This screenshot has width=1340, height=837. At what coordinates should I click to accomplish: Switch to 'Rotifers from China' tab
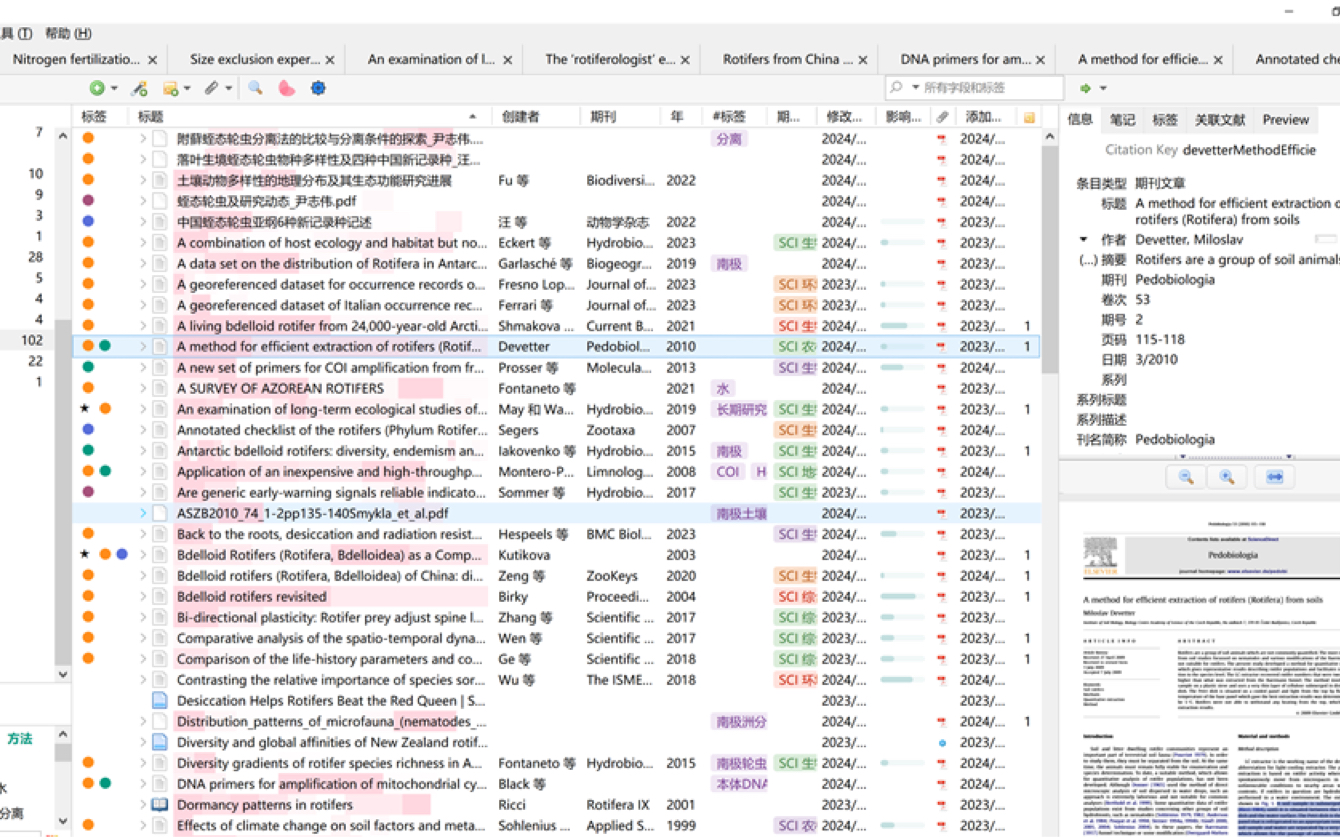coord(788,59)
